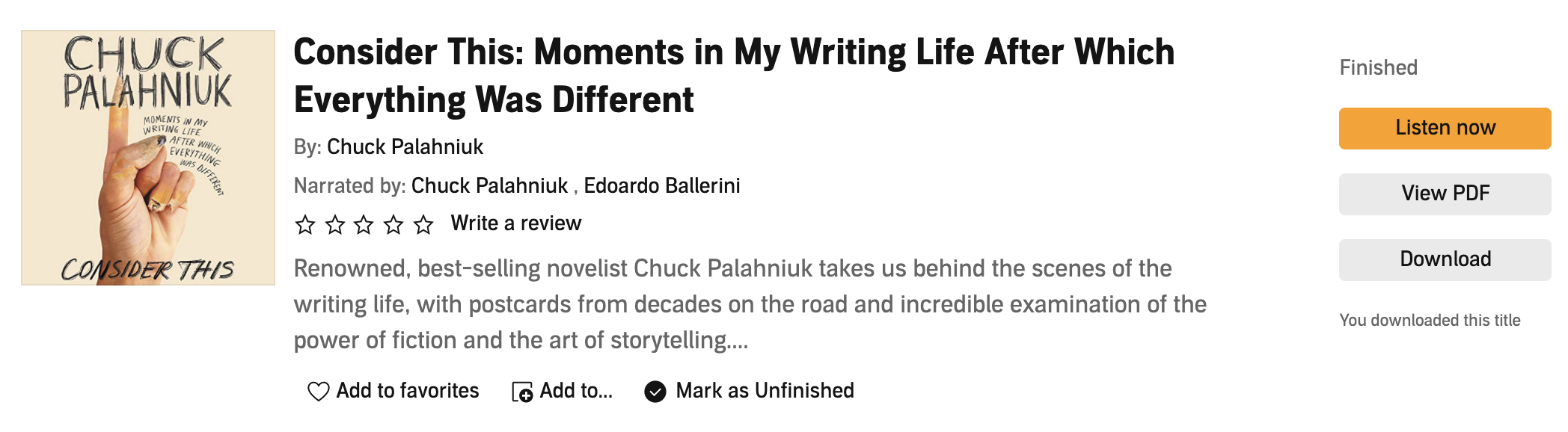
Task: Rate the book three stars
Action: [364, 224]
